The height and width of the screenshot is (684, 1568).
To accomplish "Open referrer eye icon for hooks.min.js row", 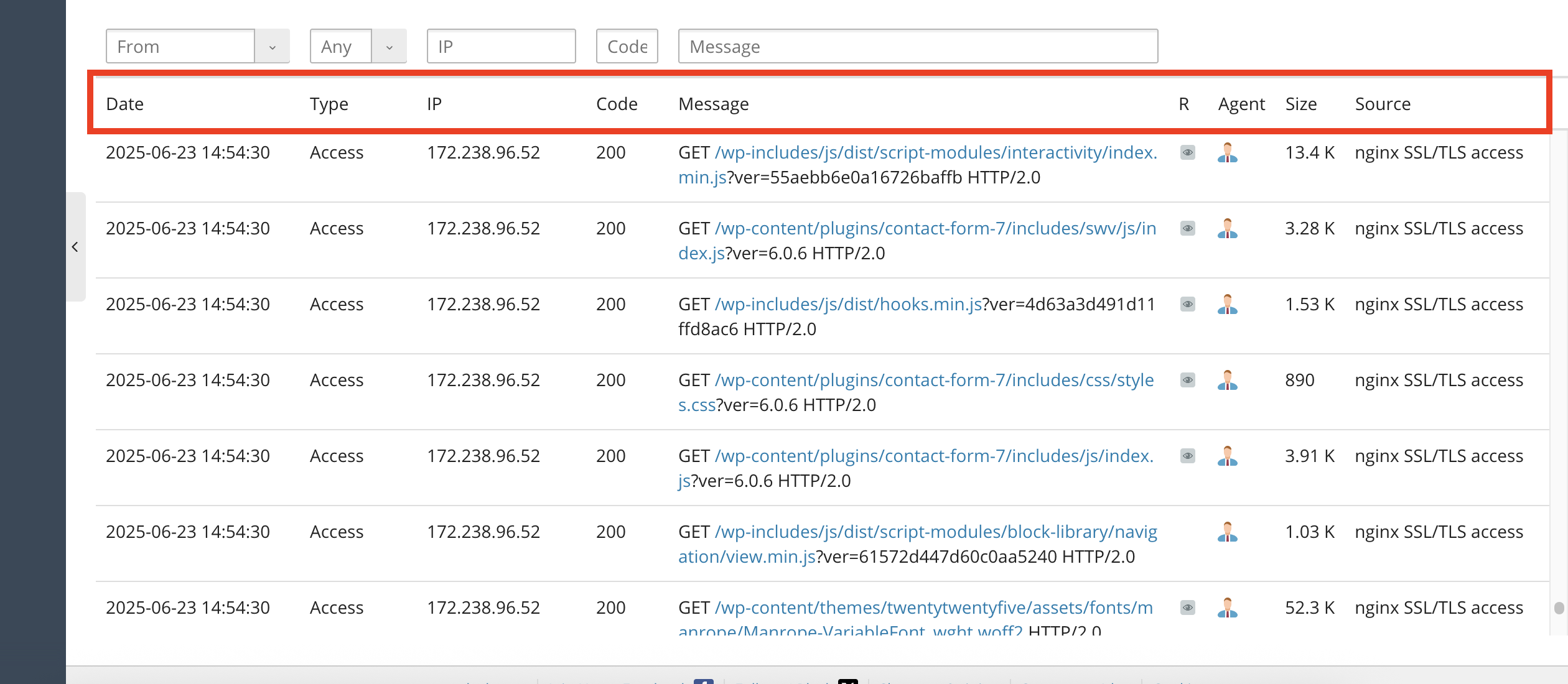I will click(1187, 304).
